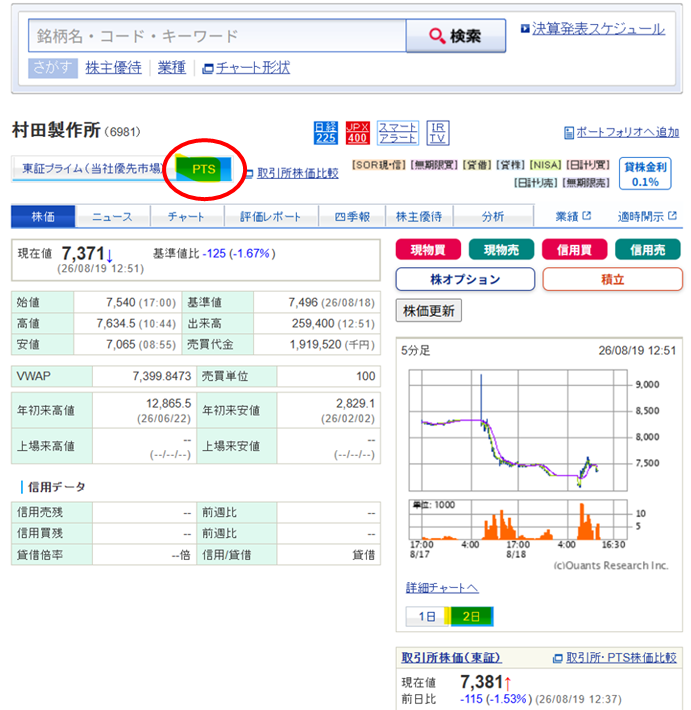This screenshot has width=691, height=710.
Task: Click the IR TV icon
Action: point(437,133)
